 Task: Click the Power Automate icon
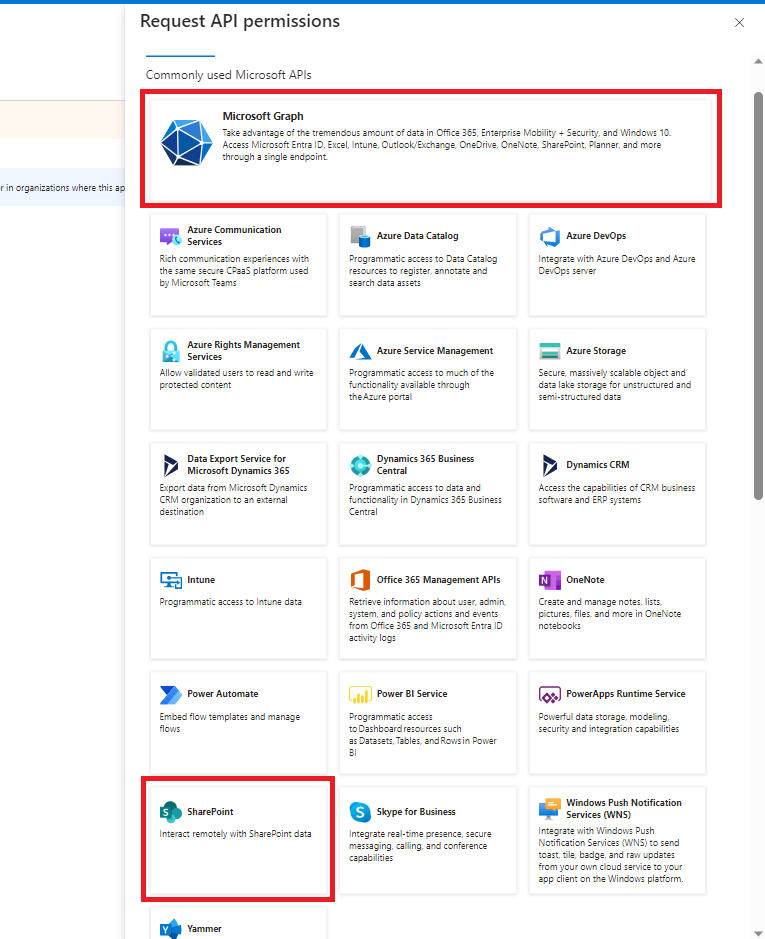(x=171, y=695)
